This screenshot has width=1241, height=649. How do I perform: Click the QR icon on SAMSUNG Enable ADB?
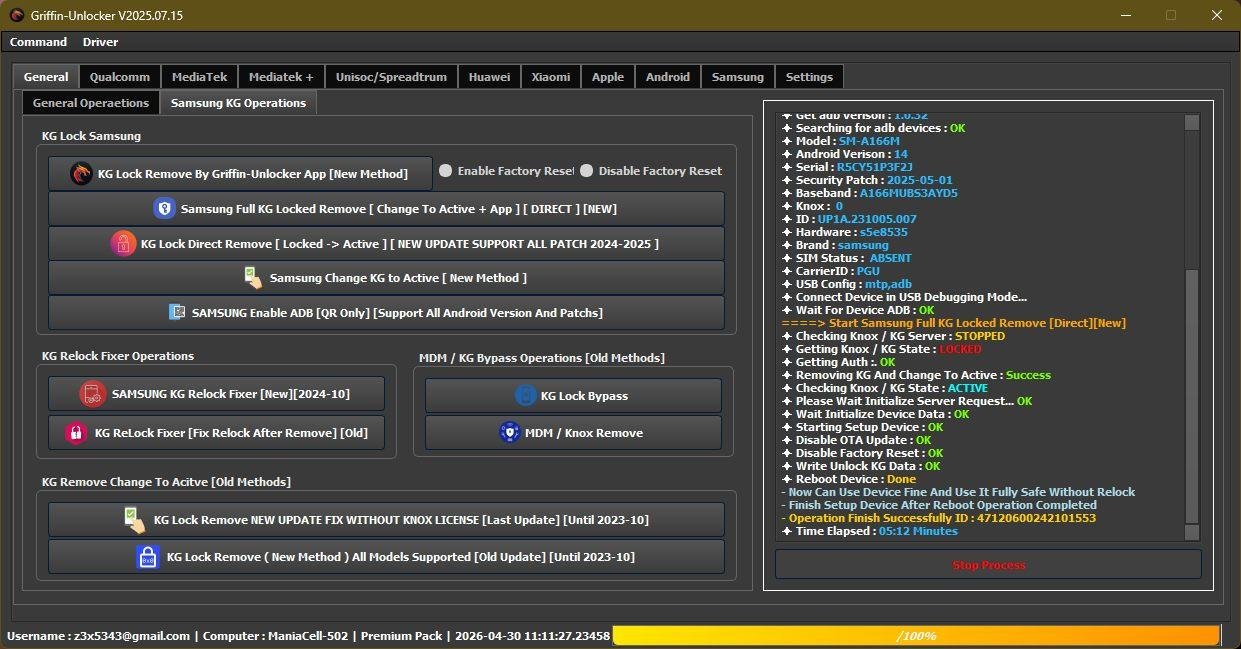point(177,313)
